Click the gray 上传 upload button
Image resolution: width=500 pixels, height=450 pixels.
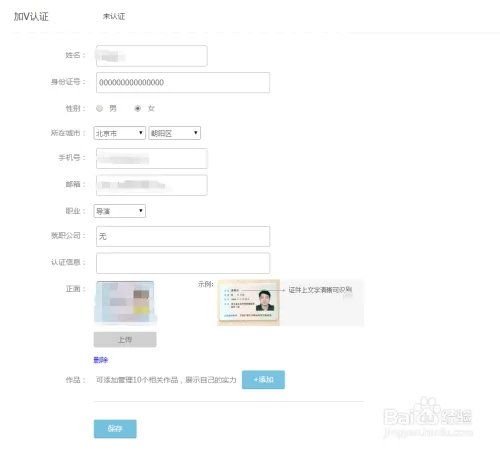point(125,340)
